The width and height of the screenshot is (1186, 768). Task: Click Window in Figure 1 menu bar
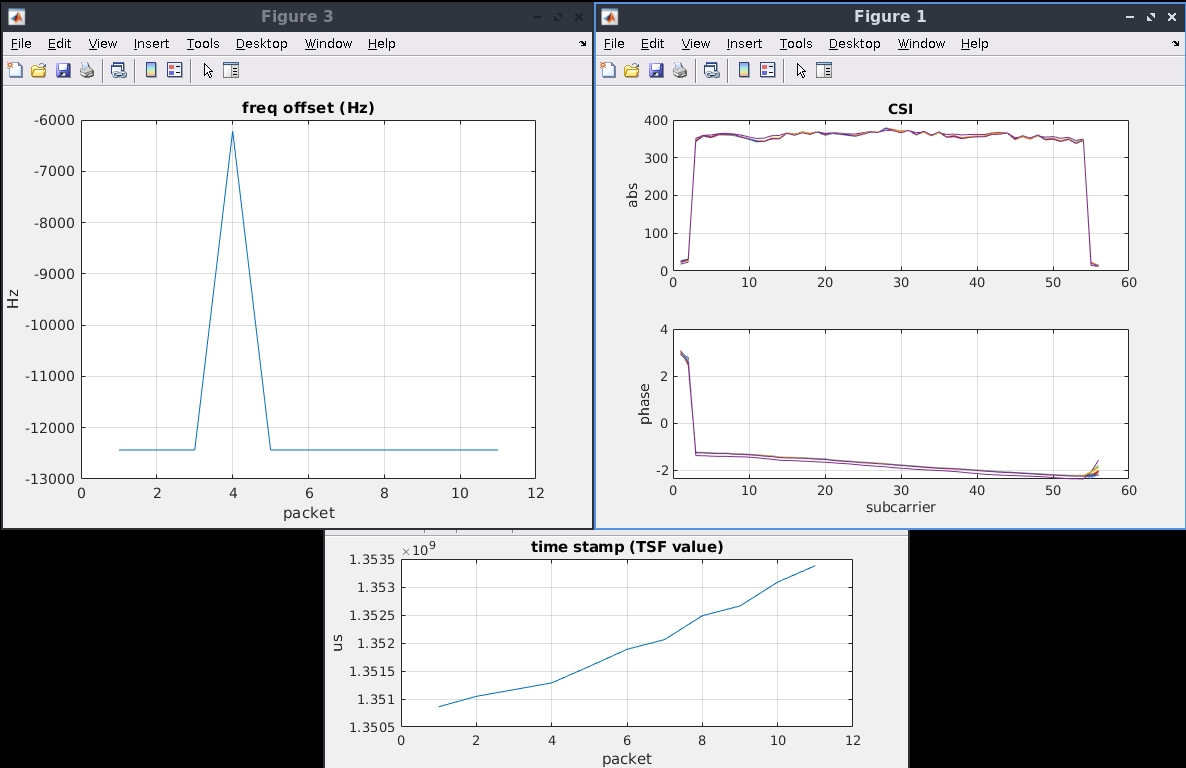(x=921, y=44)
